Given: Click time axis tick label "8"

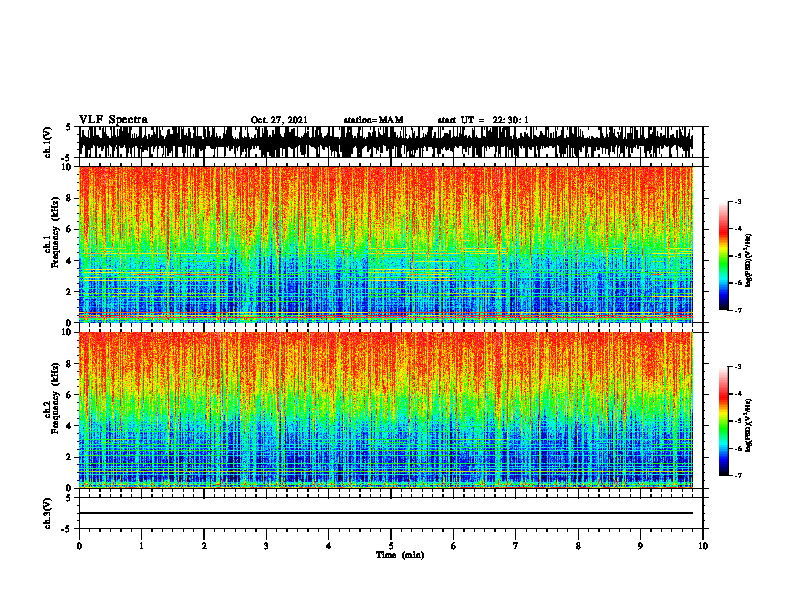Looking at the screenshot, I should (x=578, y=546).
